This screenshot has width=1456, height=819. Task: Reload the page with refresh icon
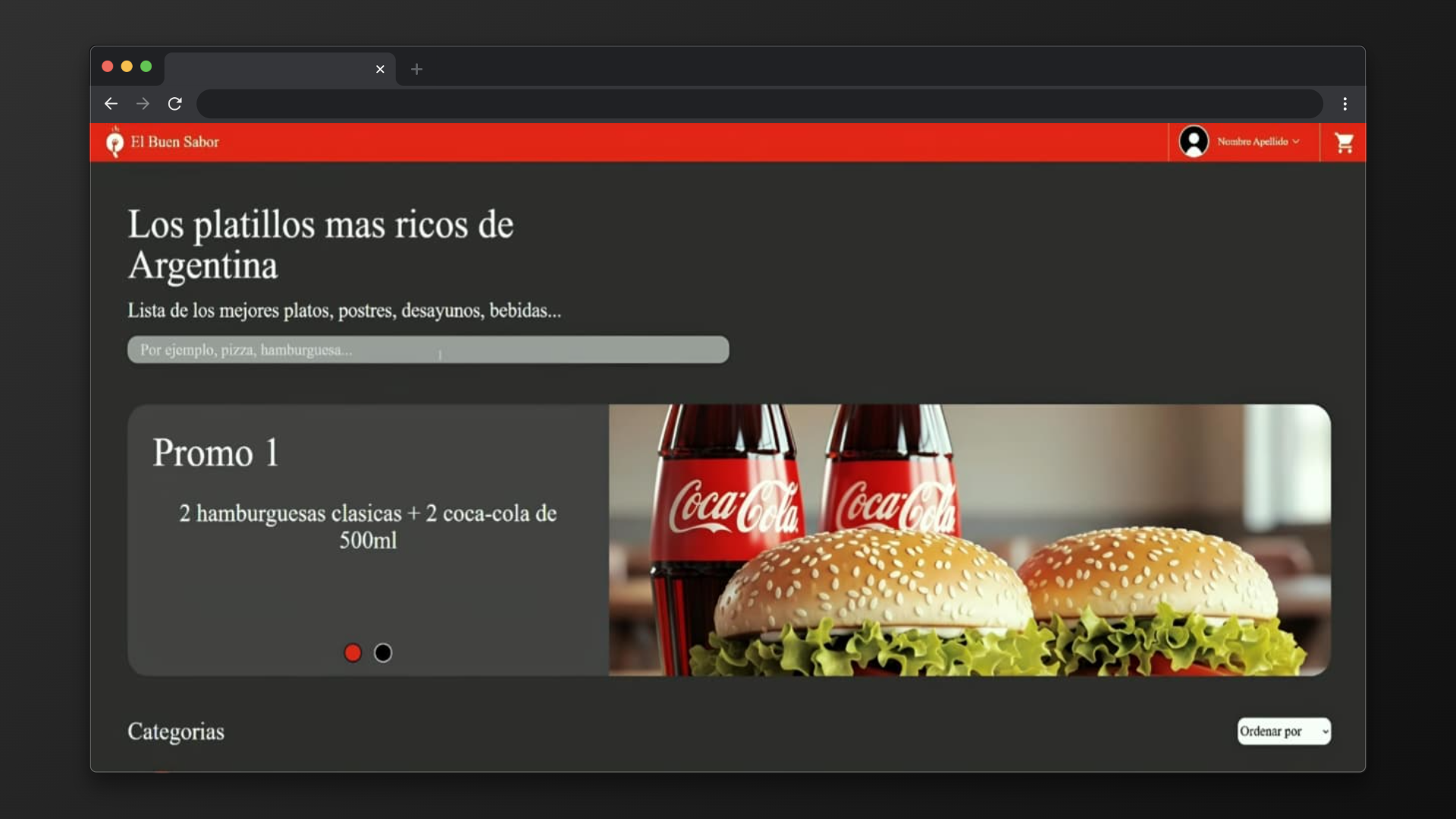point(175,104)
